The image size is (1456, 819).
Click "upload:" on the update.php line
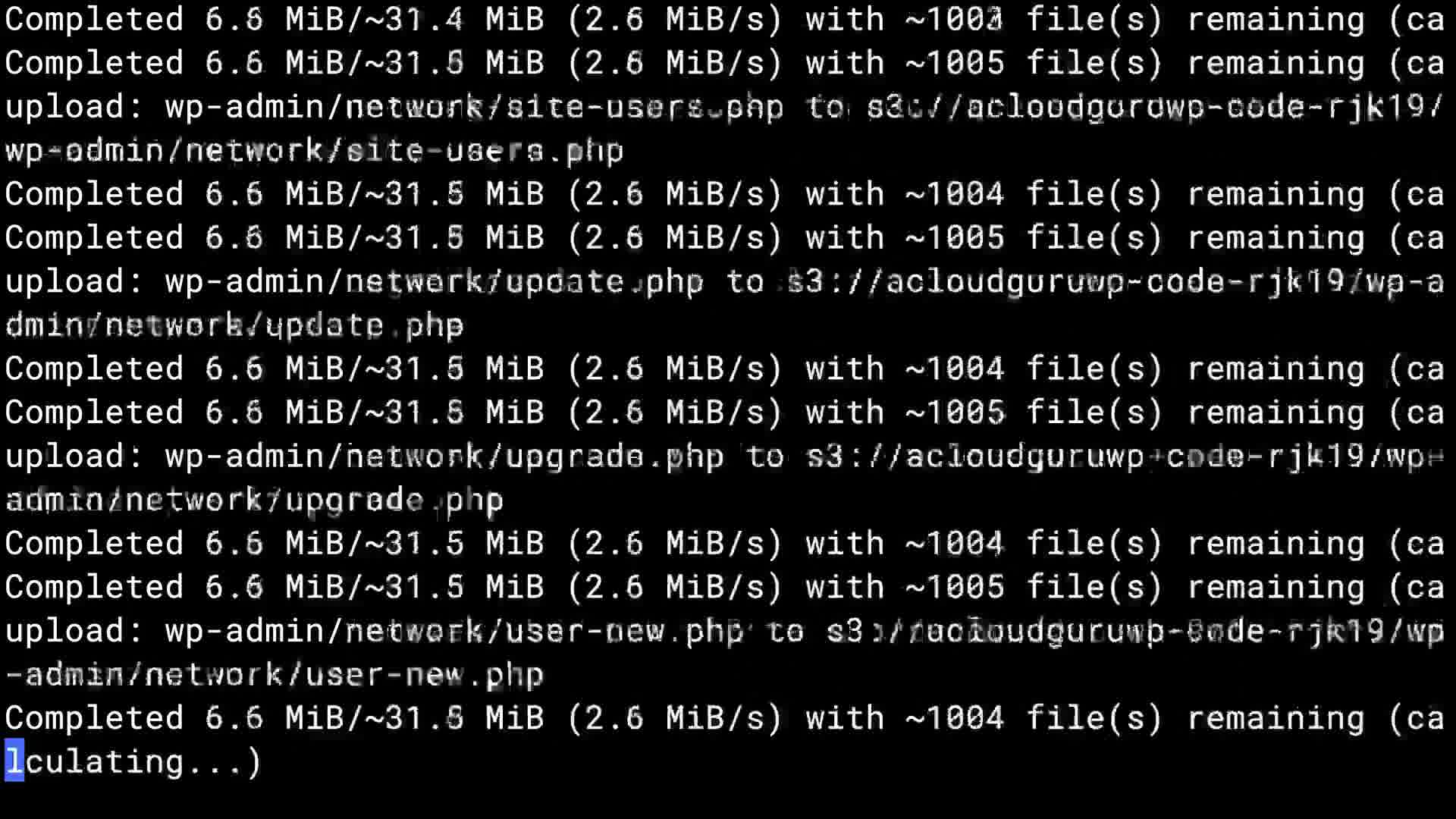pyautogui.click(x=74, y=282)
